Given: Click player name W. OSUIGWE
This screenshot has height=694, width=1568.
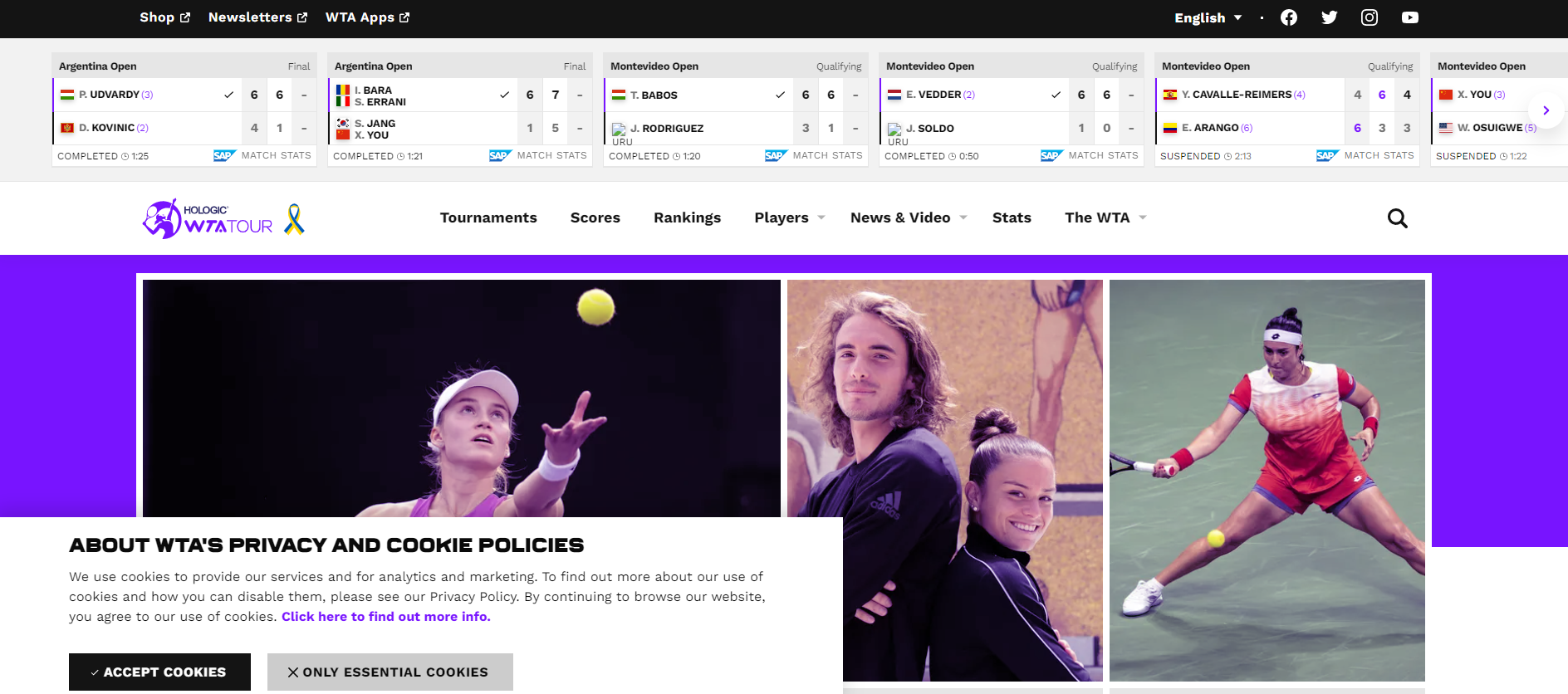Looking at the screenshot, I should (1490, 128).
